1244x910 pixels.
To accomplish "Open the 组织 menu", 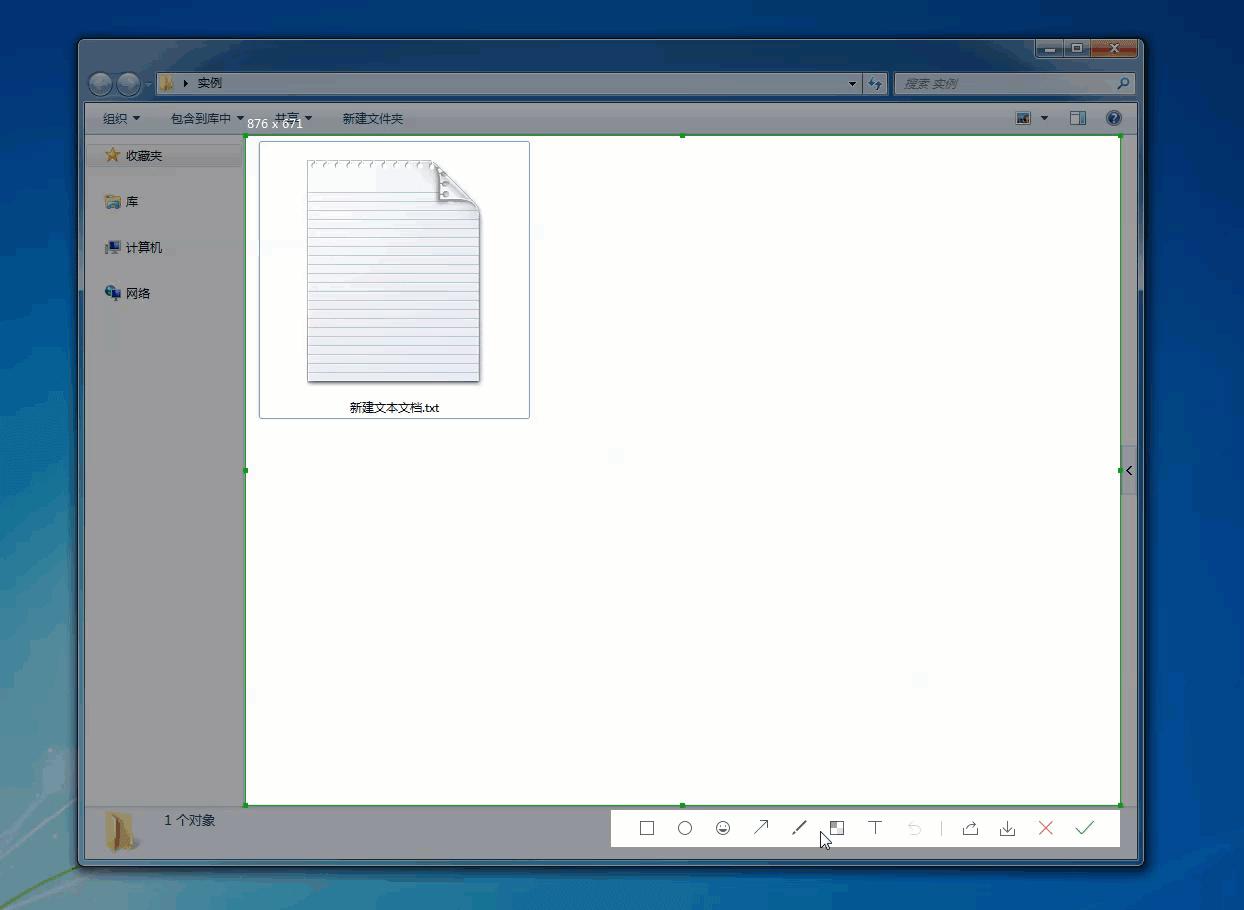I will pyautogui.click(x=121, y=118).
